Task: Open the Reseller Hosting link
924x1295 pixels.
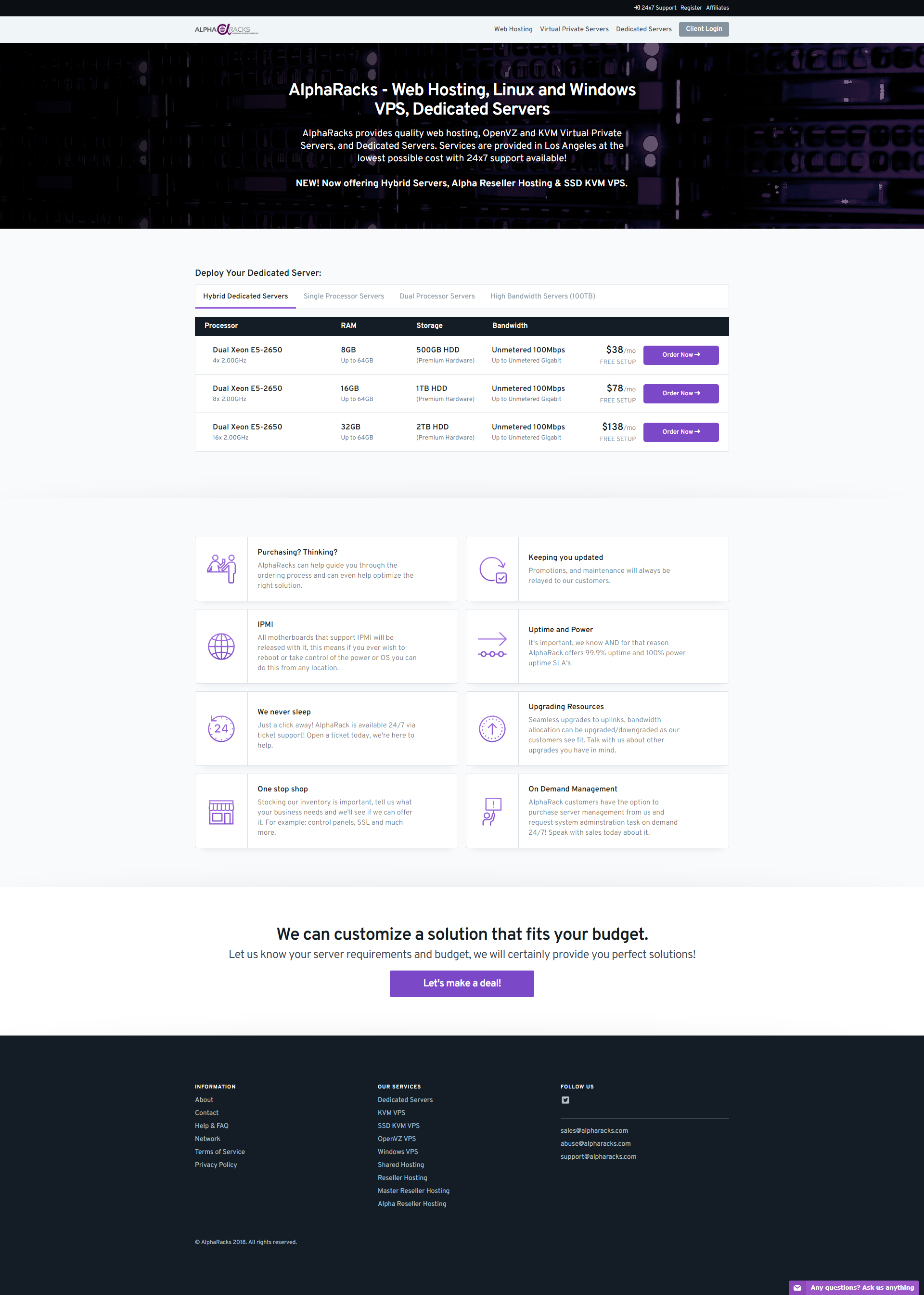Action: point(402,1178)
